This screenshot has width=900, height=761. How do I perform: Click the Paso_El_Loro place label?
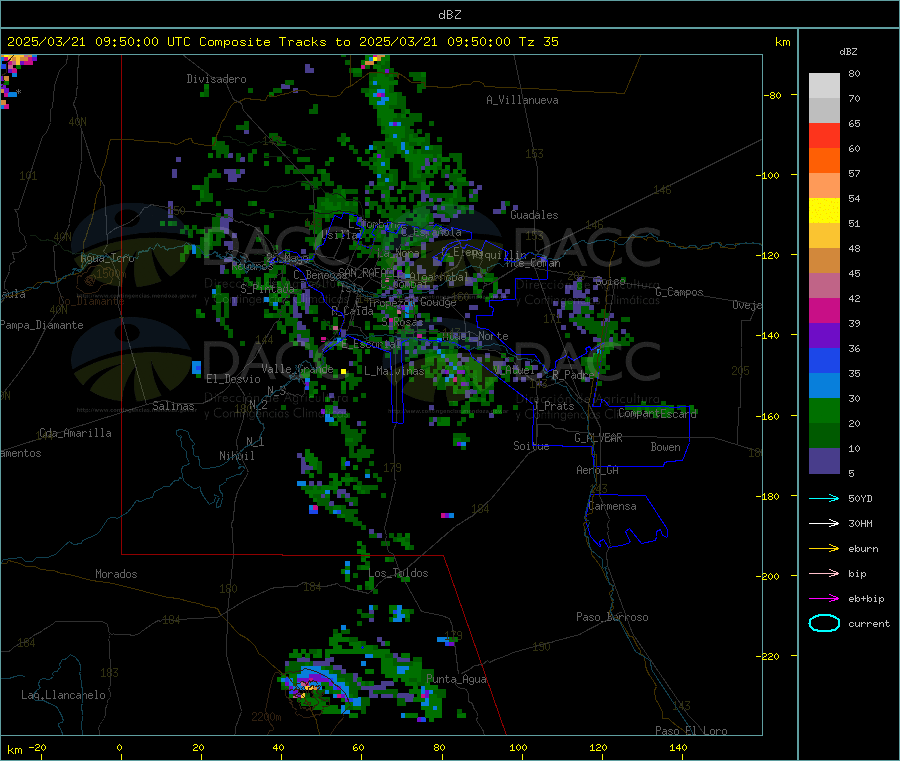pyautogui.click(x=691, y=731)
